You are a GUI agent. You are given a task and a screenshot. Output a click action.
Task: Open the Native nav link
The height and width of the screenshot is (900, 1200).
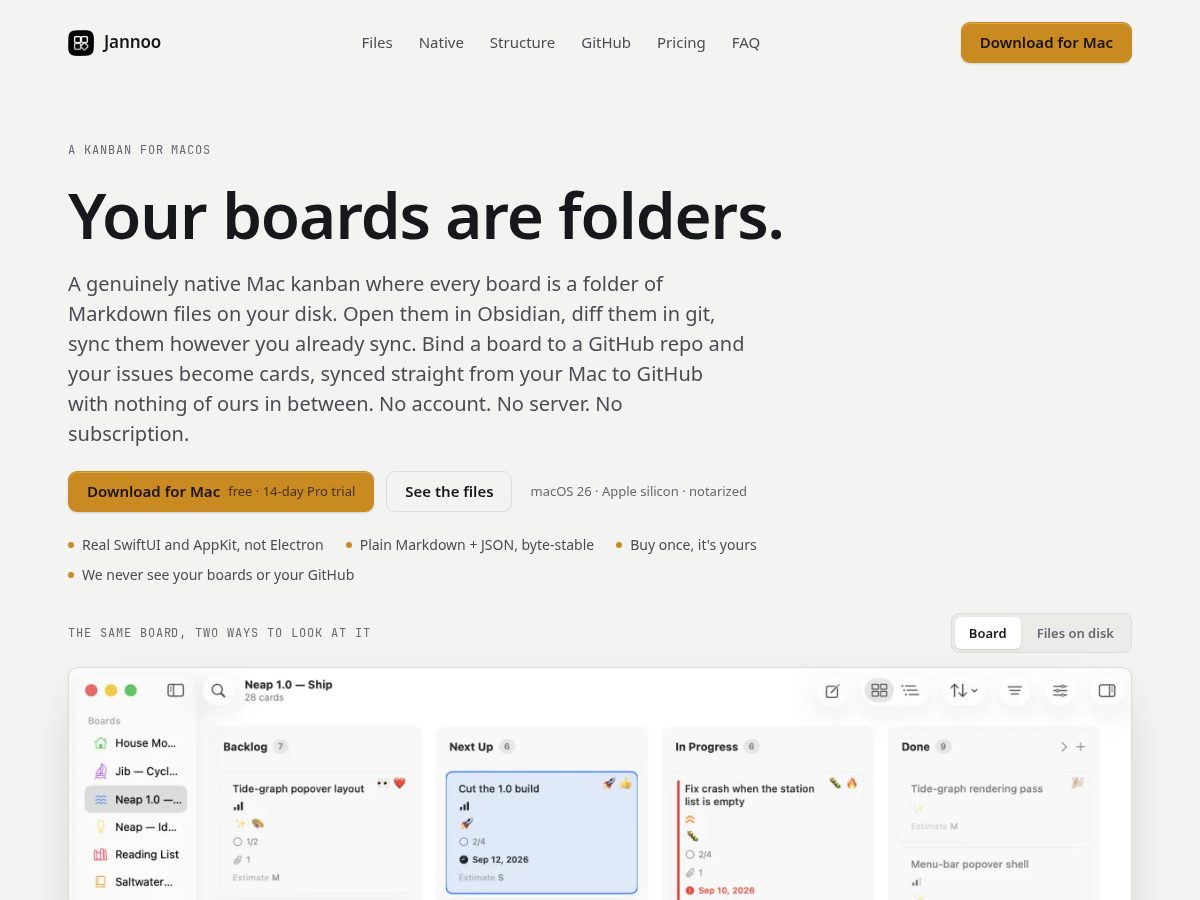coord(441,43)
